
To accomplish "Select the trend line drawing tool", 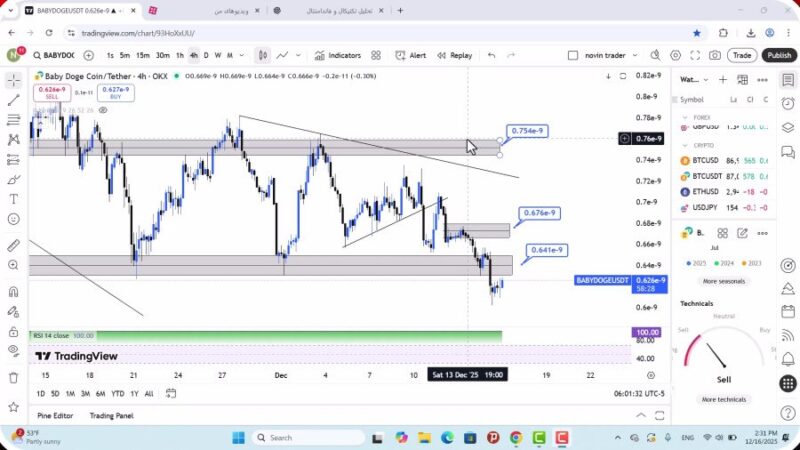I will 14,100.
